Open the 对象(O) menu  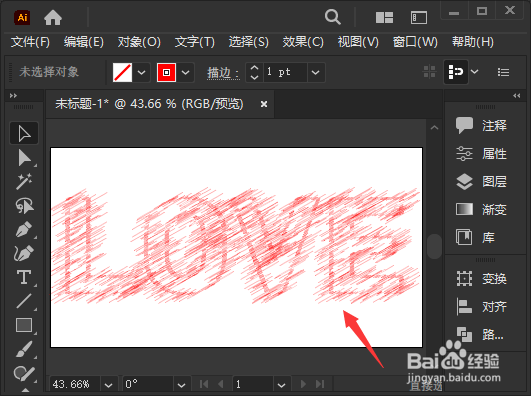tap(139, 42)
